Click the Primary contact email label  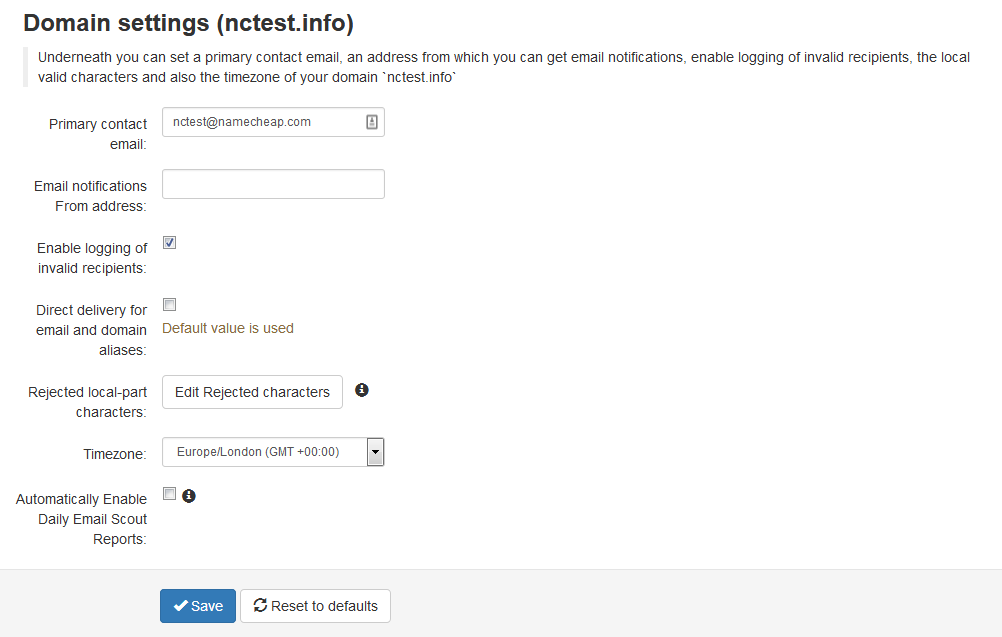coord(98,134)
